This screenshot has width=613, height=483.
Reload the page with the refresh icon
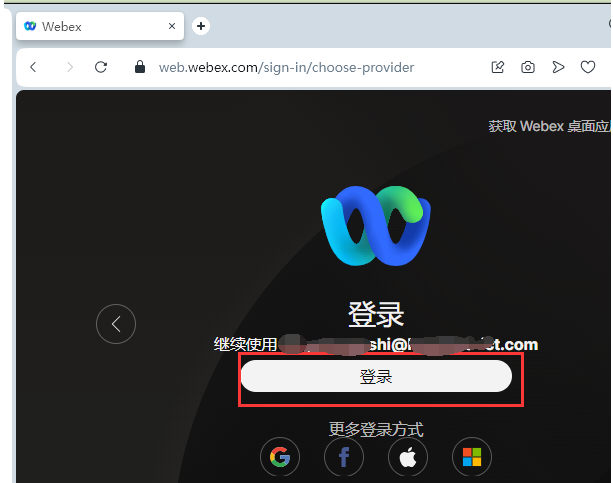[x=101, y=67]
